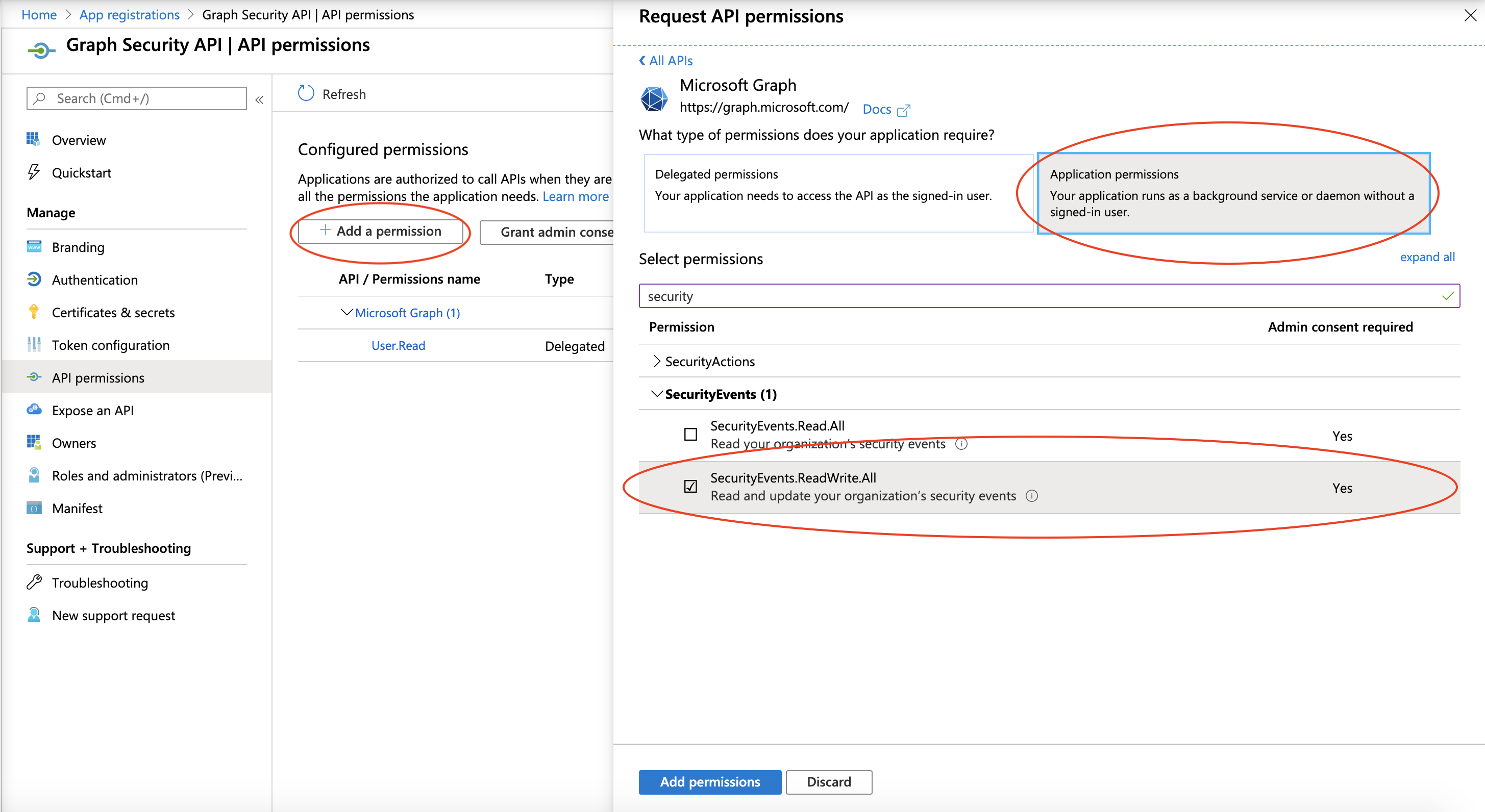This screenshot has height=812, width=1485.
Task: Click the Troubleshooting wrench icon
Action: pos(34,582)
